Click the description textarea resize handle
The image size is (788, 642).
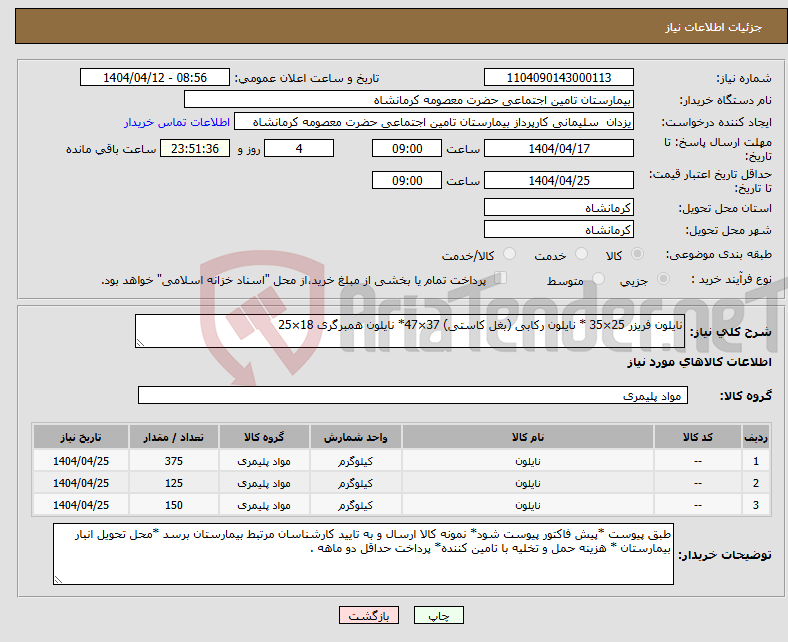pos(140,342)
